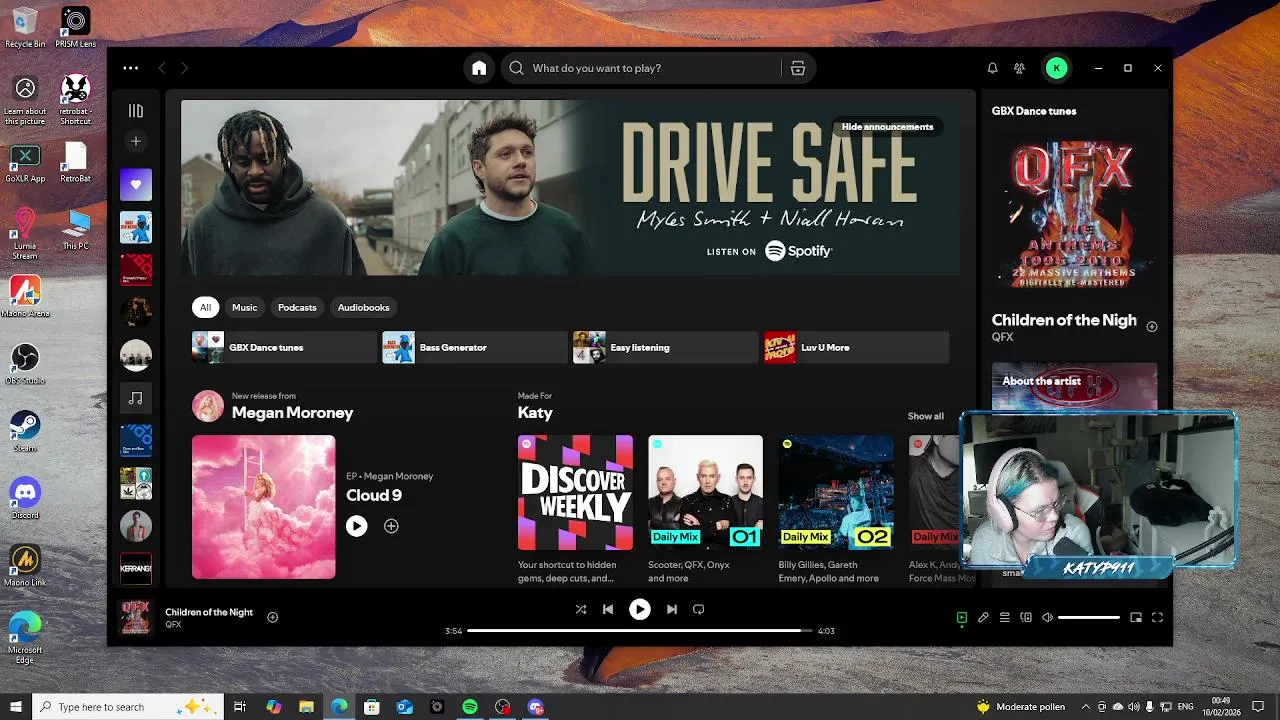Add Children of the Night to Liked Songs in player bar
The image size is (1280, 720).
click(272, 617)
